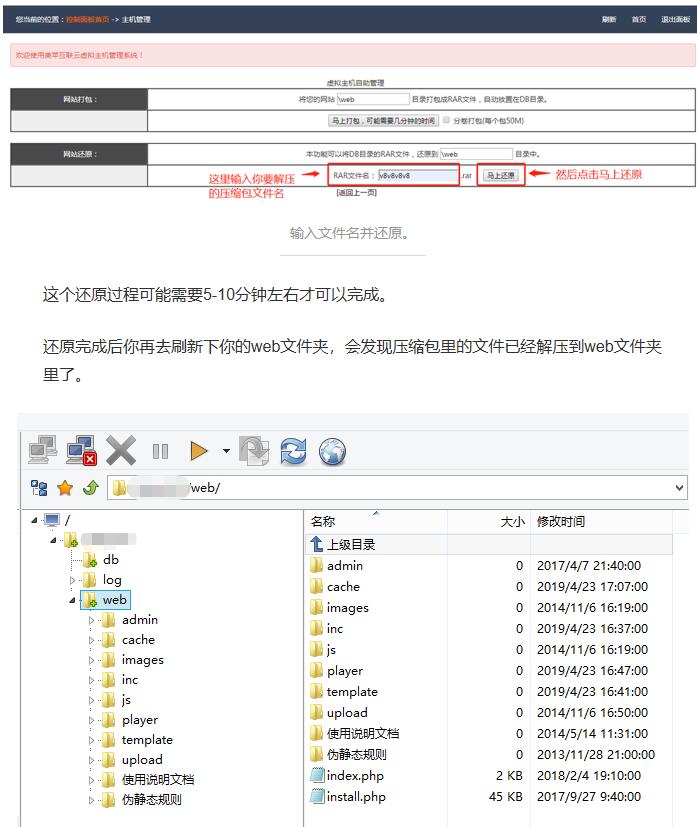
Task: Click the cancel transfer X icon
Action: (x=121, y=450)
